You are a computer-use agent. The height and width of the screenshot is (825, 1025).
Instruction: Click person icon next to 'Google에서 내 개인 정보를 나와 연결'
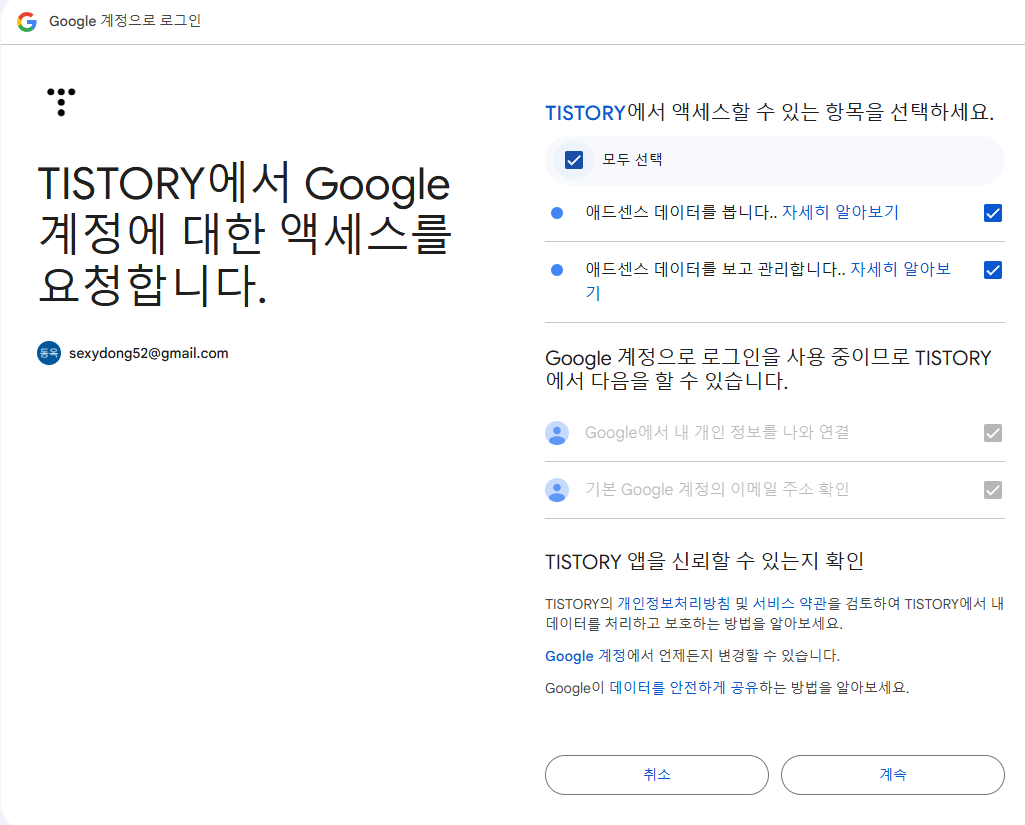coord(557,433)
